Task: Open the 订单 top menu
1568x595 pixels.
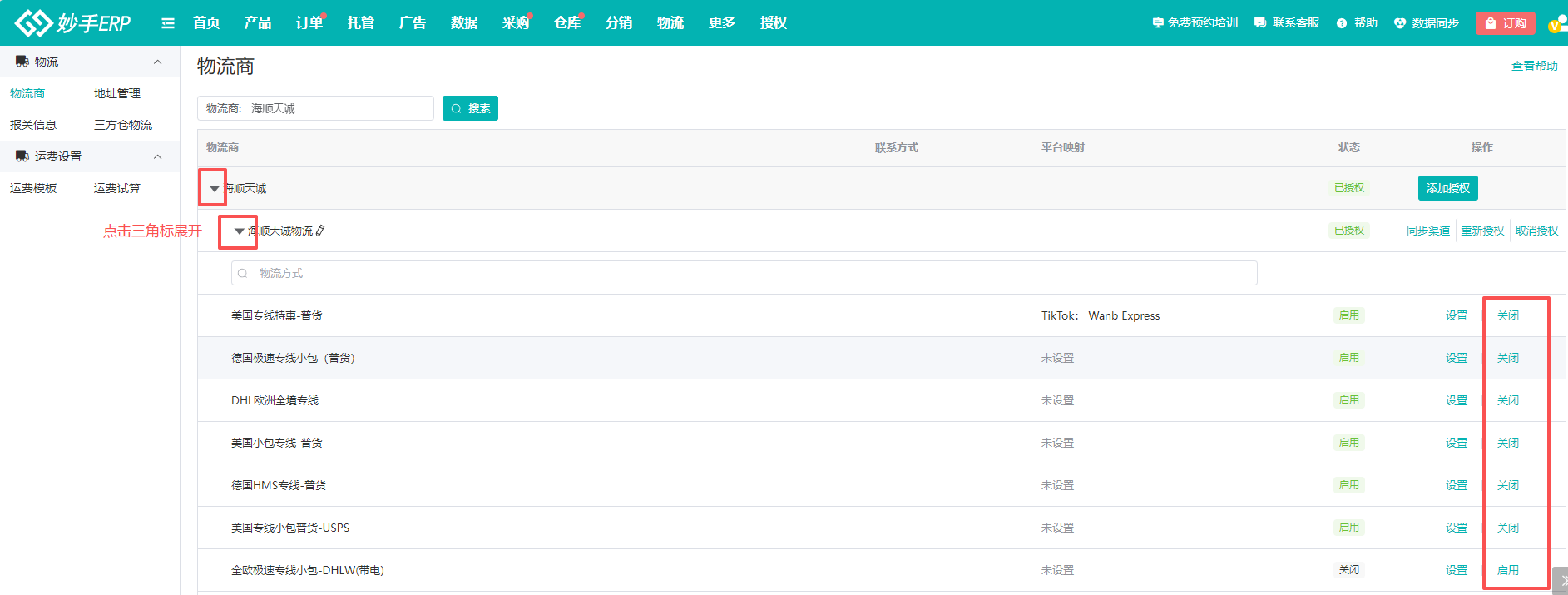Action: pos(309,23)
